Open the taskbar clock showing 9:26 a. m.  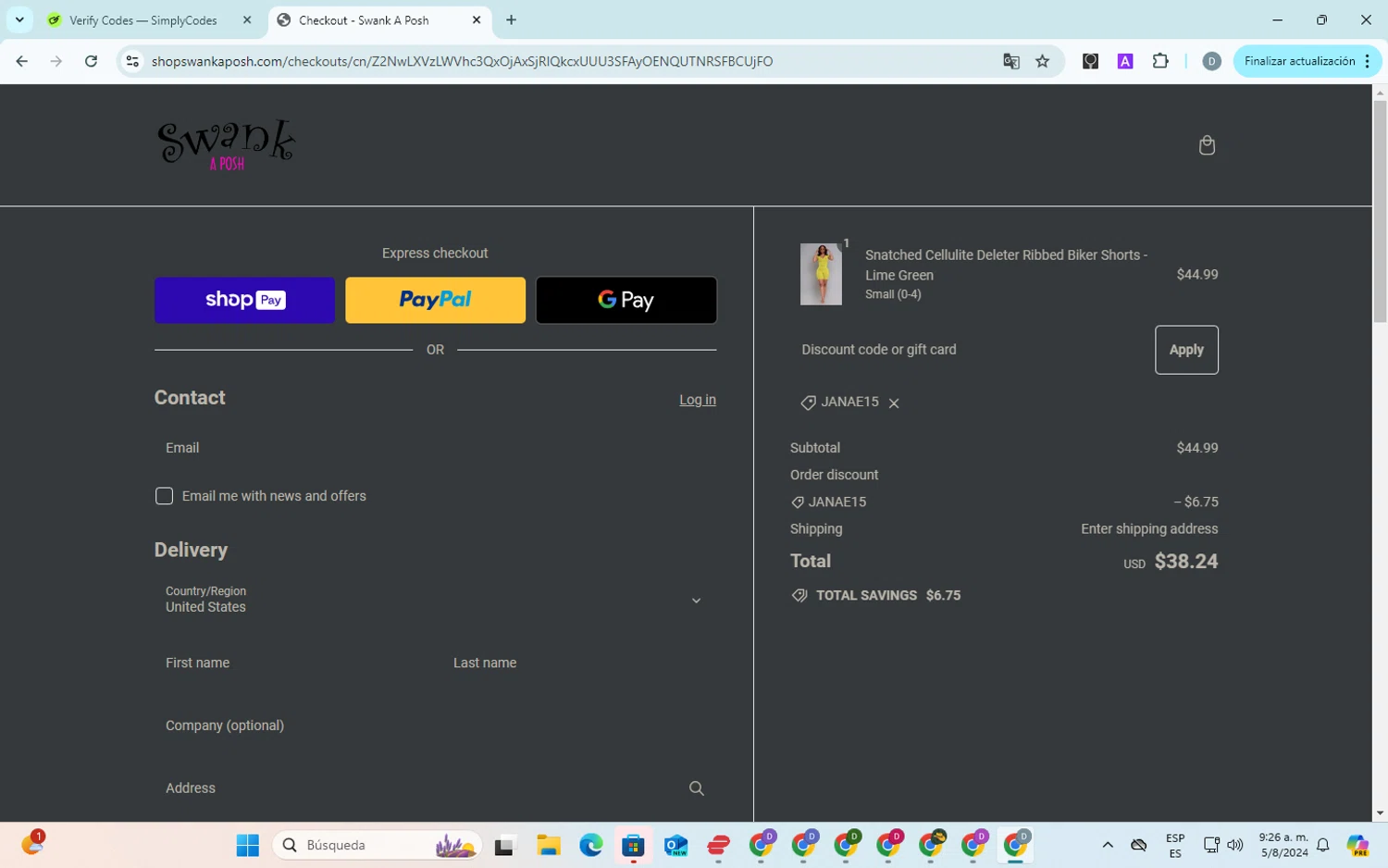(1283, 845)
